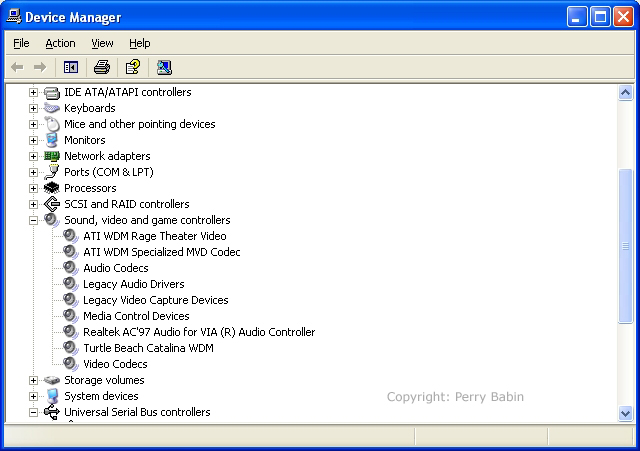640x451 pixels.
Task: Click speaker icon for Sound, video controllers
Action: pyautogui.click(x=52, y=220)
